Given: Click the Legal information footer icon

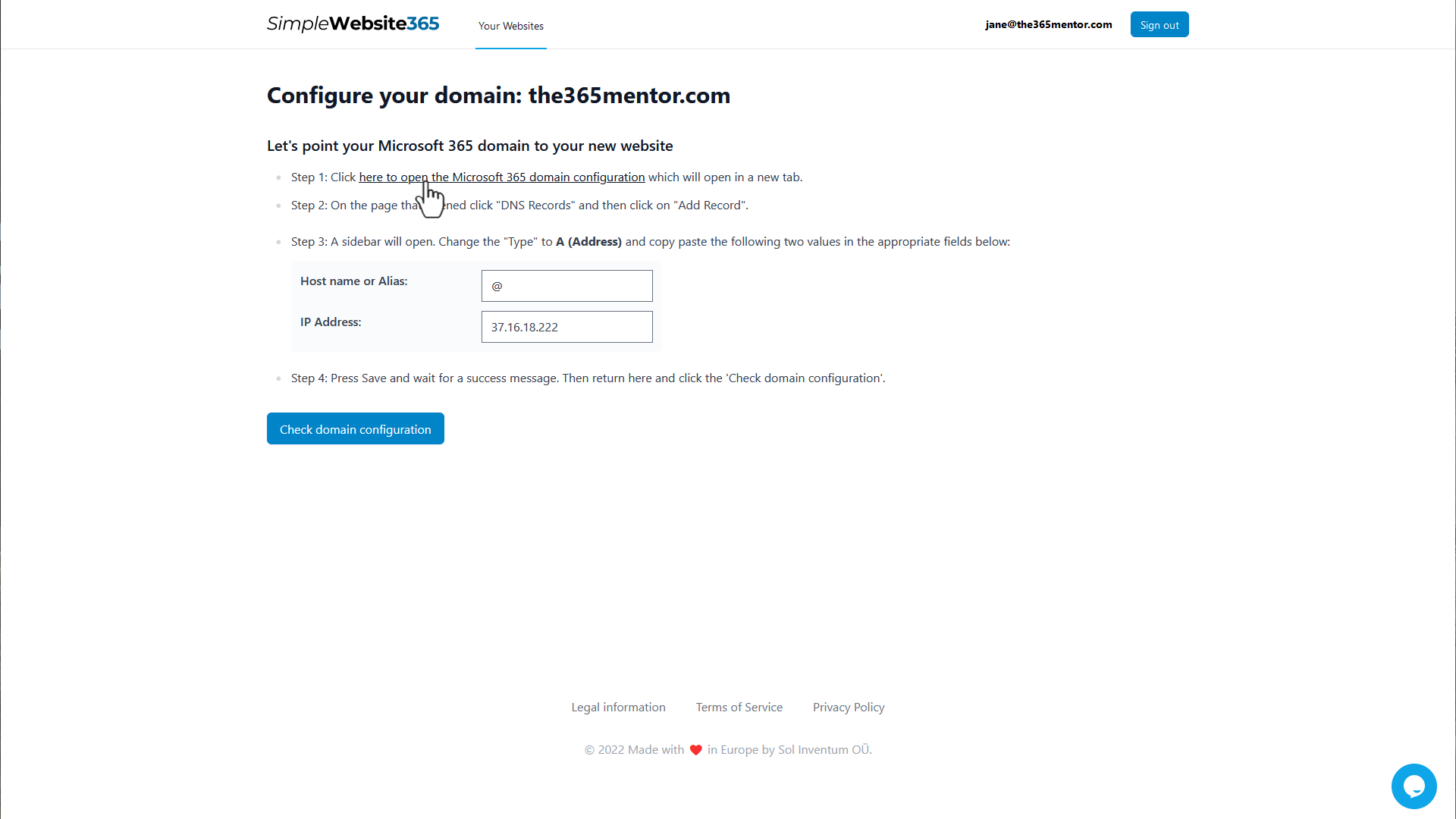Looking at the screenshot, I should [618, 707].
